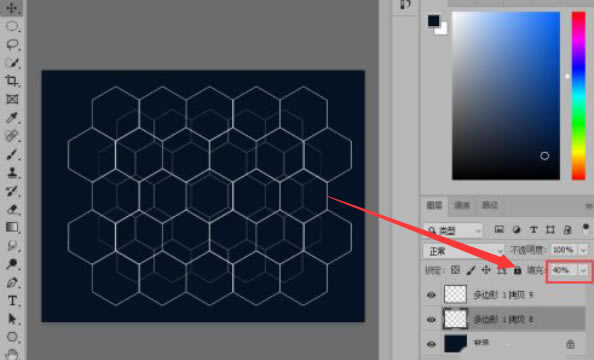
Task: Hide the 多边形 1 拷贝 5 layer
Action: point(431,295)
